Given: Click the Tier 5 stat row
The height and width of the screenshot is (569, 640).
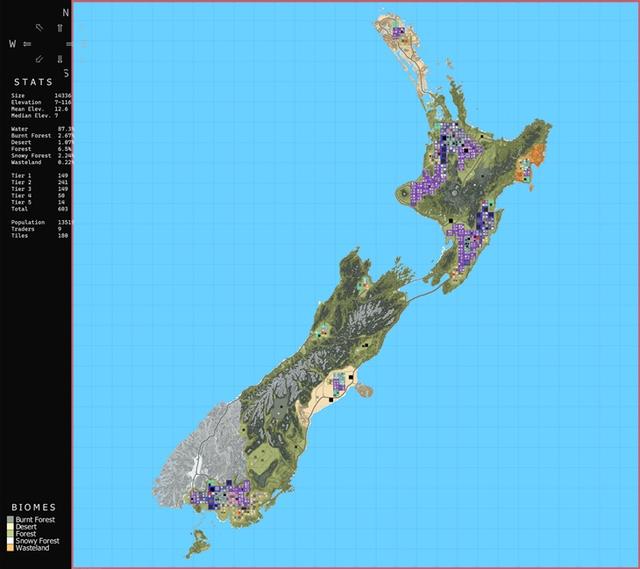Looking at the screenshot, I should click(42, 202).
